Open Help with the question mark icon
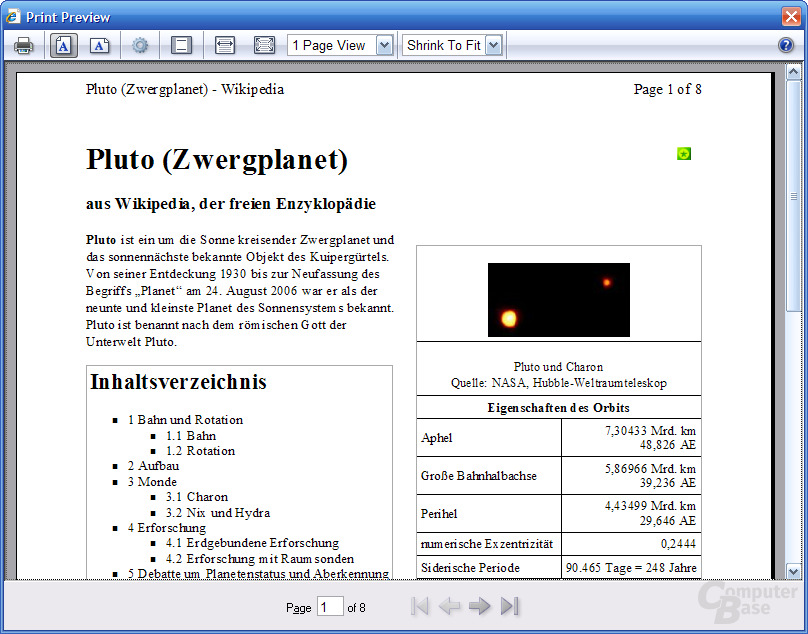 [x=785, y=45]
